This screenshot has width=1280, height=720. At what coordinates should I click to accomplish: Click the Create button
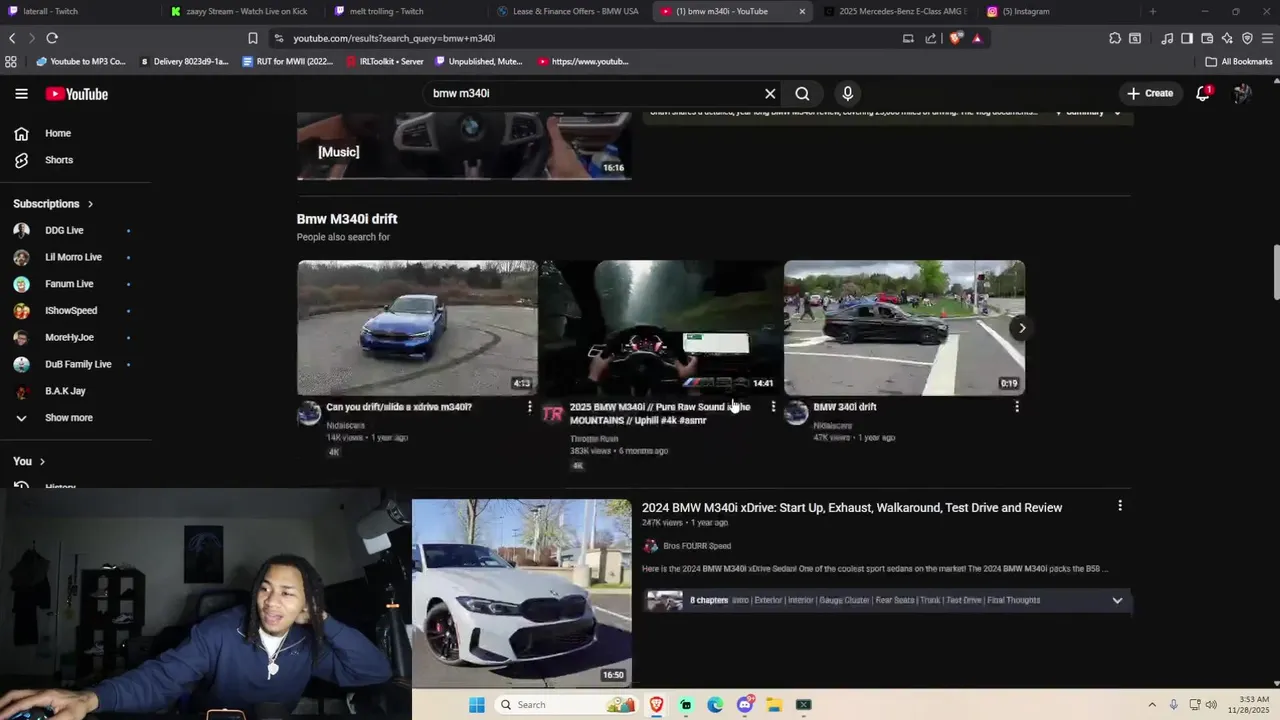[x=1150, y=93]
